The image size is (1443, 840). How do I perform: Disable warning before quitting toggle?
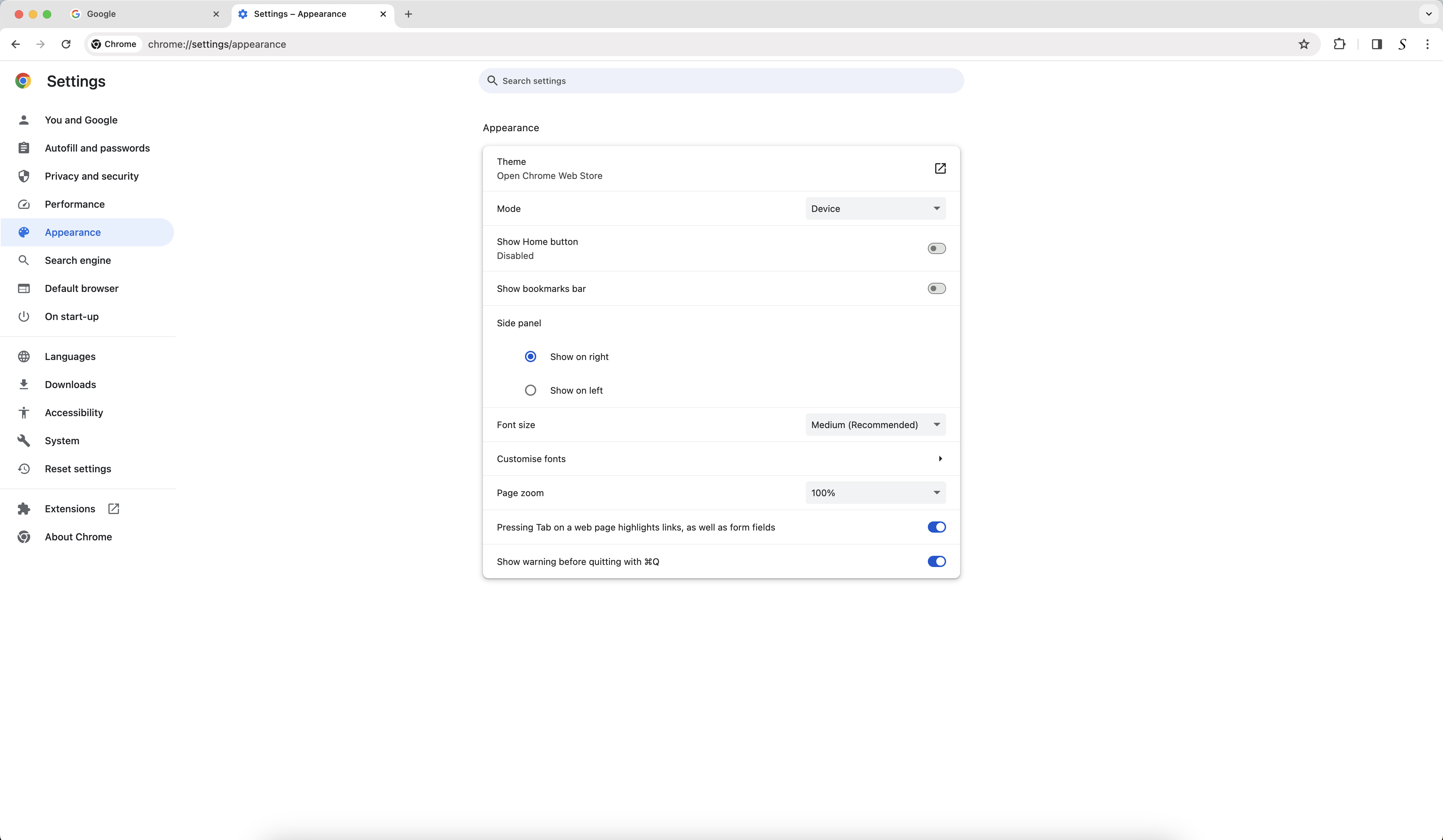pos(936,562)
